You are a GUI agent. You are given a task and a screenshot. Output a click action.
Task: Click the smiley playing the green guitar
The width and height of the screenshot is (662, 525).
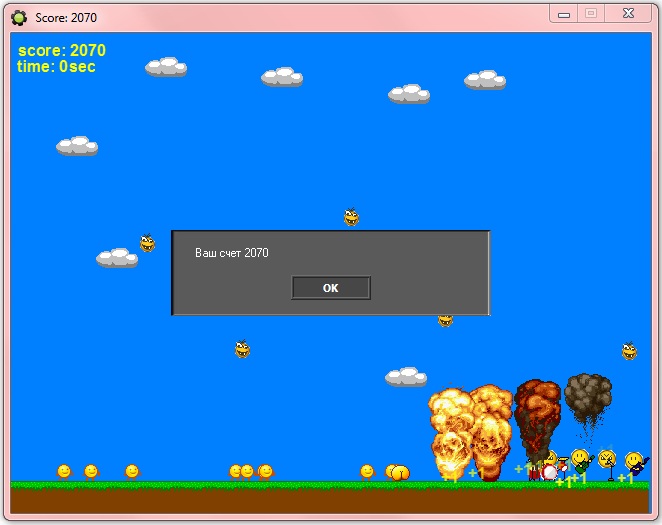coord(582,461)
